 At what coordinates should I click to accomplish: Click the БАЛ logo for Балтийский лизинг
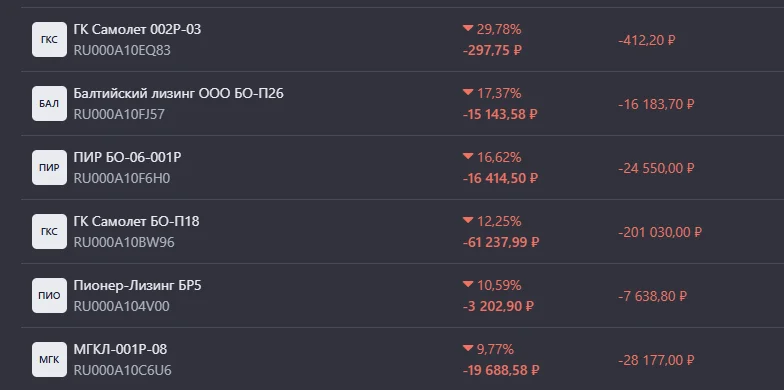pyautogui.click(x=50, y=104)
